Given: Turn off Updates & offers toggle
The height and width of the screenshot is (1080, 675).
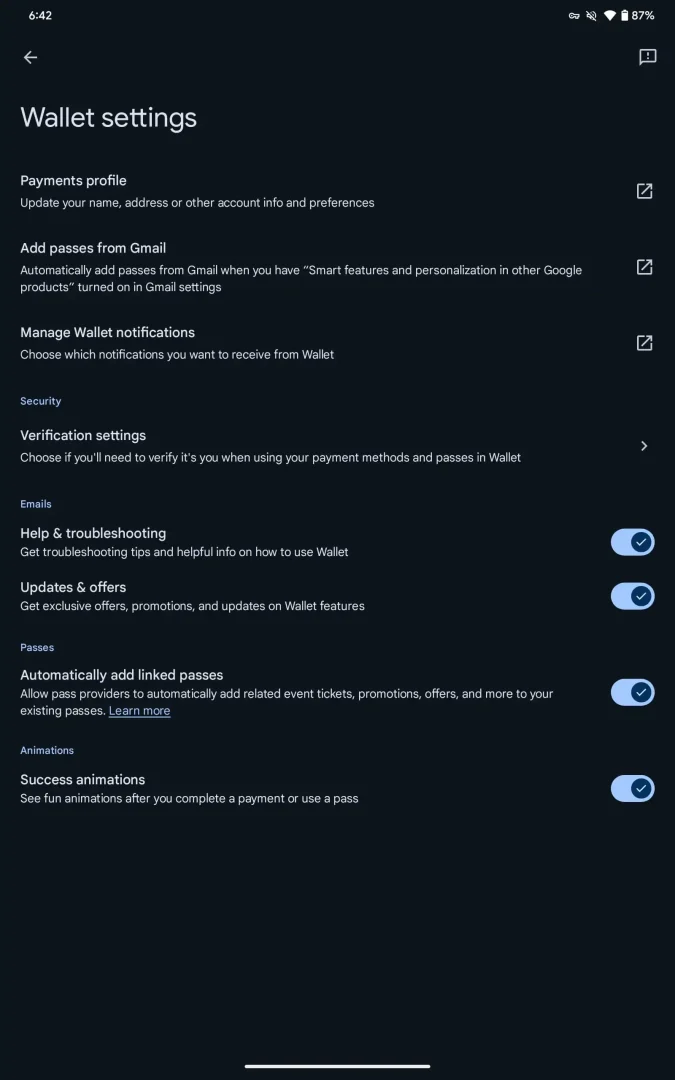Looking at the screenshot, I should (632, 596).
